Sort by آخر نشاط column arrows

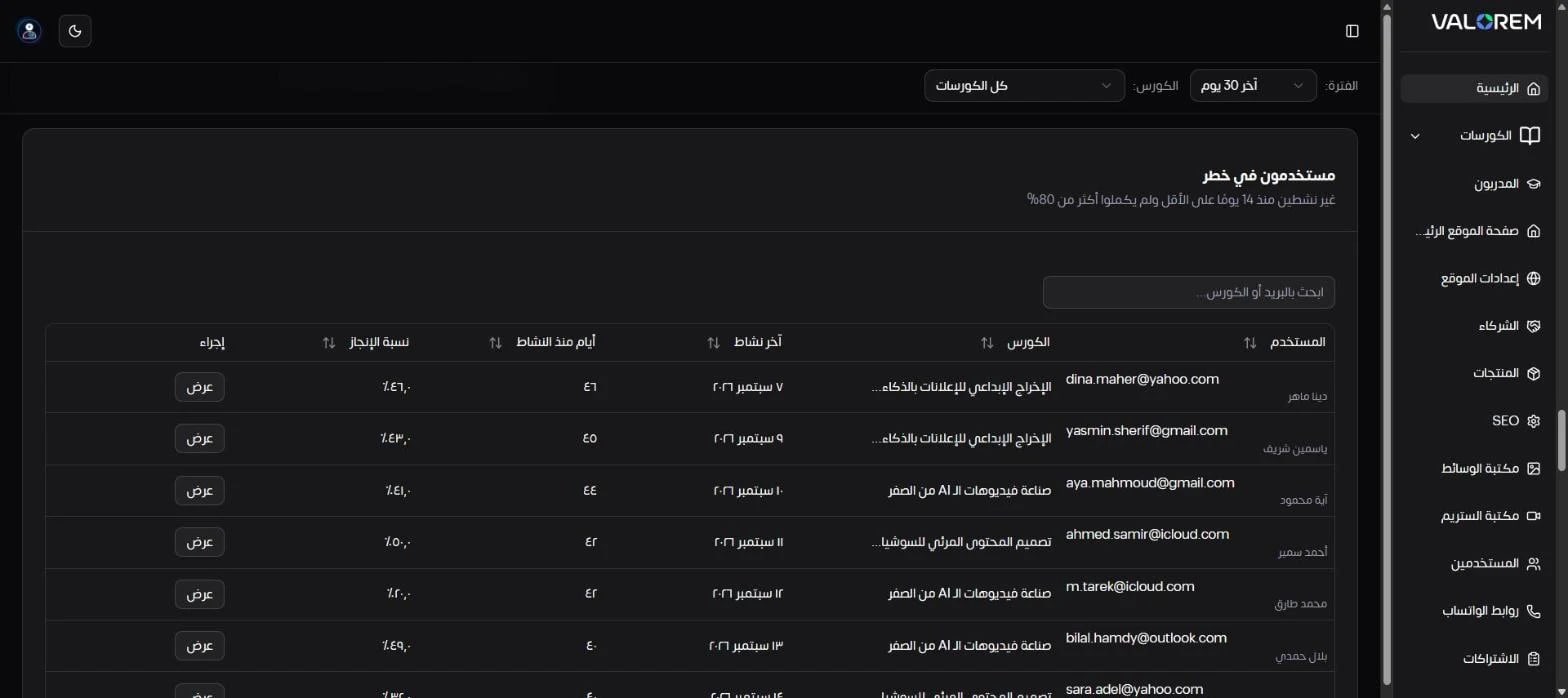pyautogui.click(x=713, y=343)
